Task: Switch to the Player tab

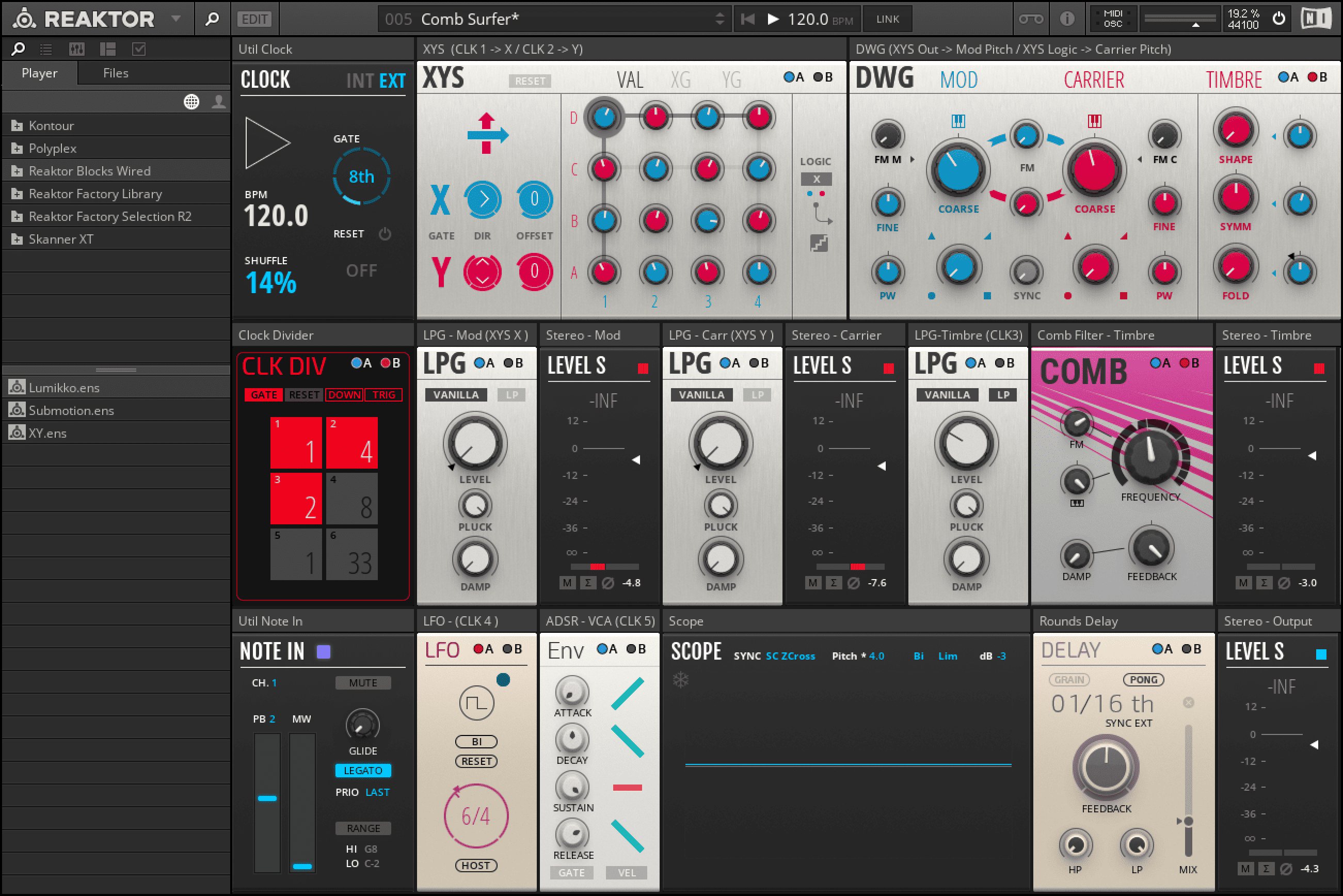Action: pyautogui.click(x=39, y=73)
